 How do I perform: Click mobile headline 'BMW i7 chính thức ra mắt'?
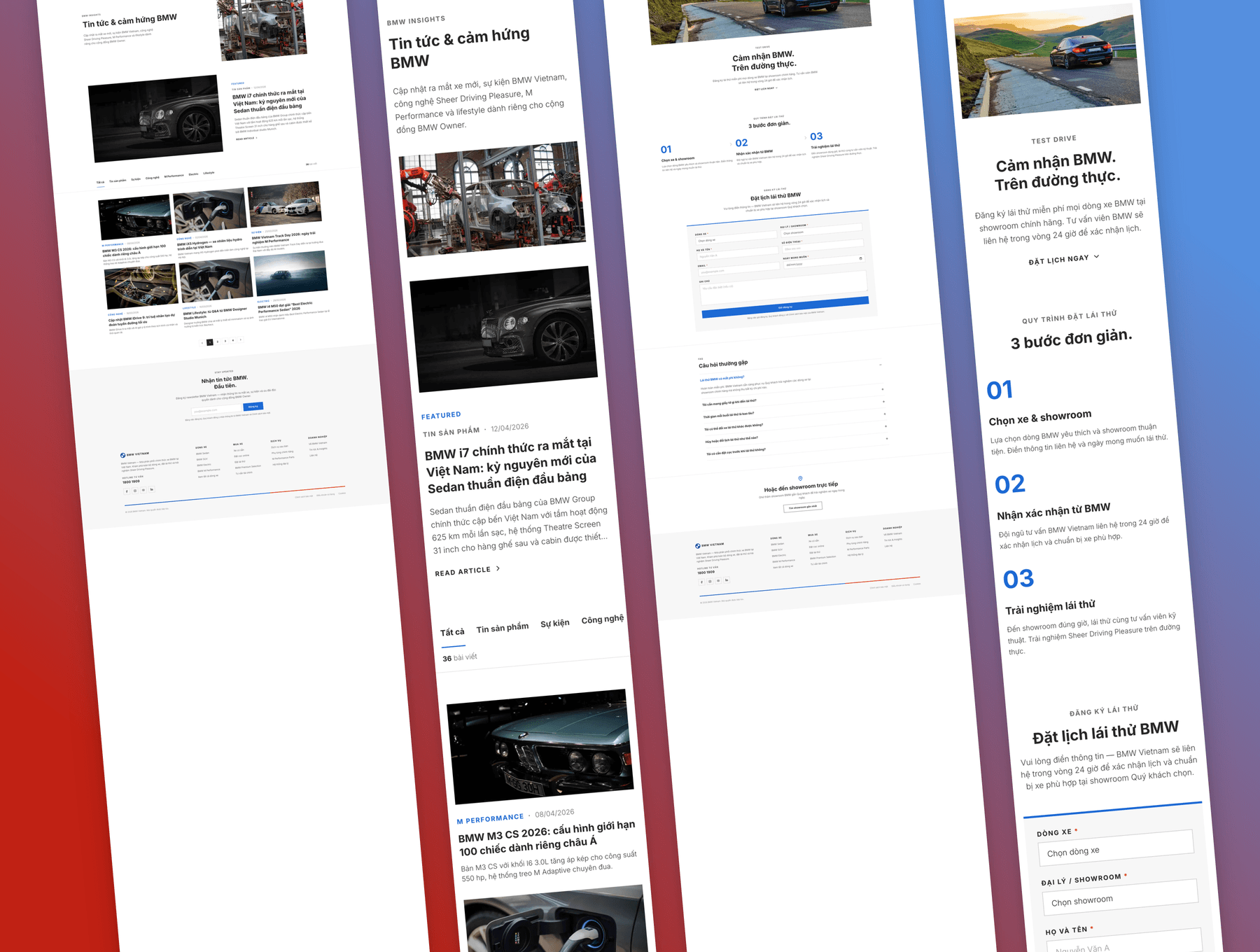coord(511,465)
